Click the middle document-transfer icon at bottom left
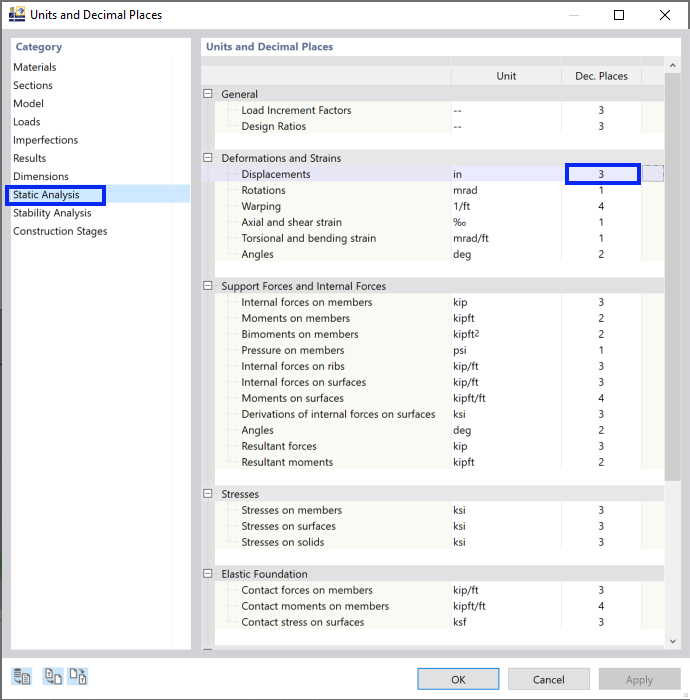Viewport: 690px width, 700px height. (54, 677)
